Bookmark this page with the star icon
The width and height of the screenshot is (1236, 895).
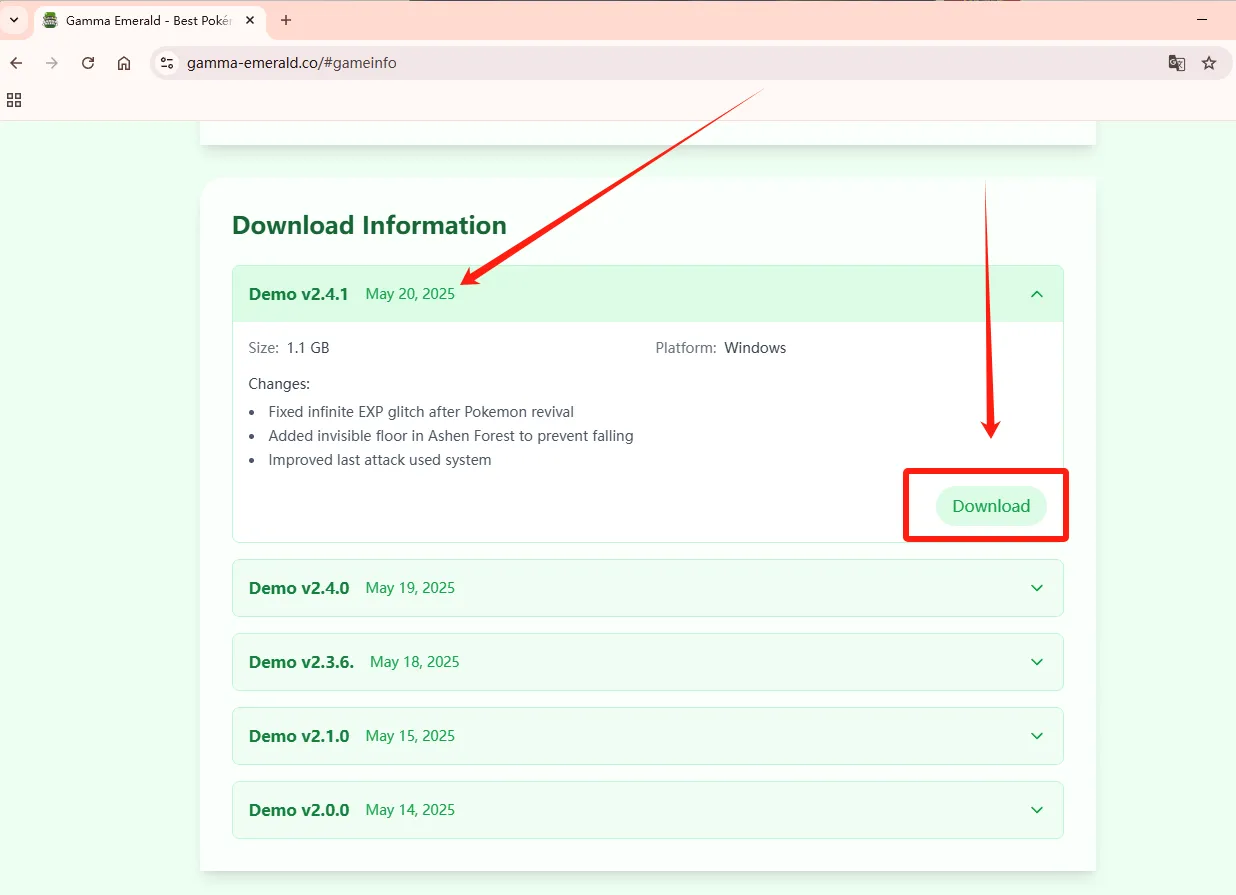(1209, 63)
